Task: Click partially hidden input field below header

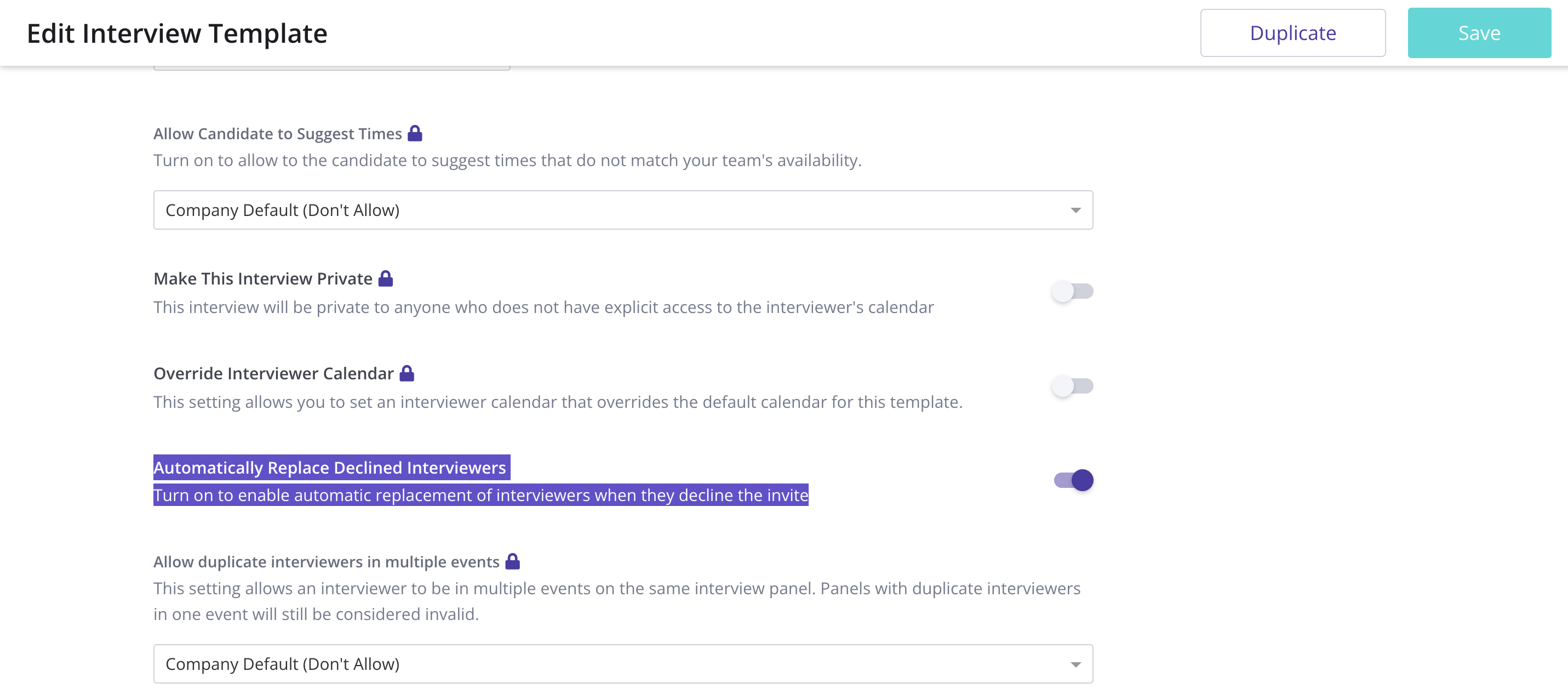Action: (x=332, y=68)
